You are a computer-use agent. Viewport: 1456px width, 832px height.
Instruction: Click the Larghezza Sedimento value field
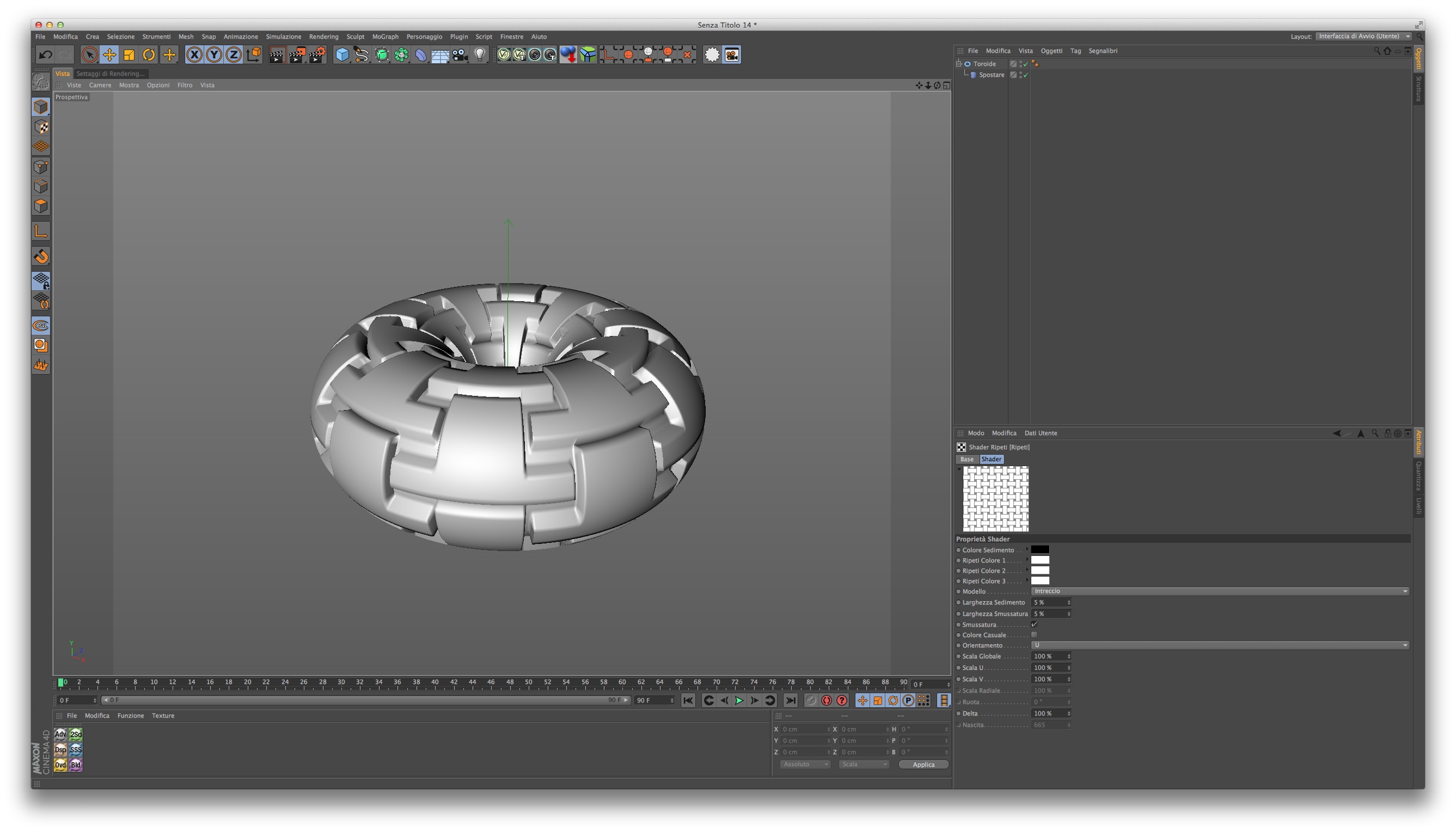(x=1048, y=602)
